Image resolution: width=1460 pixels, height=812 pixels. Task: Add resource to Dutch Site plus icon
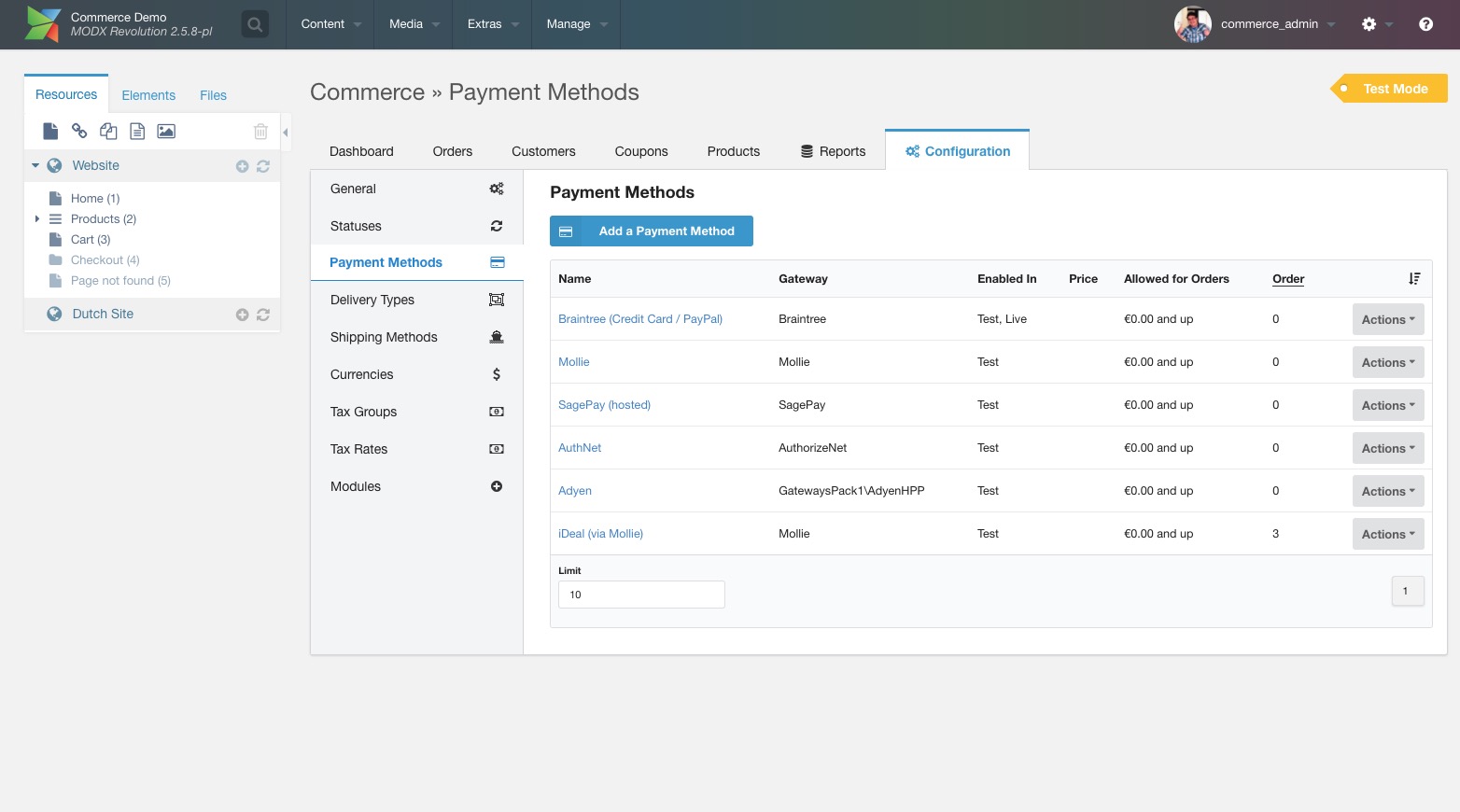[242, 315]
